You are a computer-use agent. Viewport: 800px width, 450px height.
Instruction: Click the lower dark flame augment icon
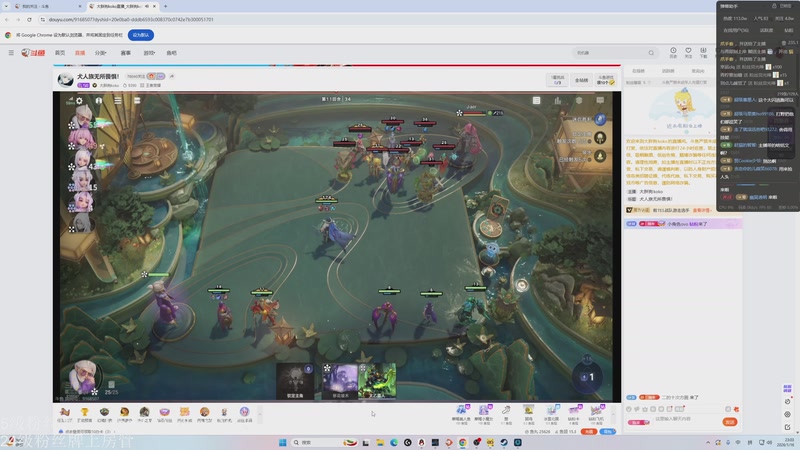pos(601,156)
